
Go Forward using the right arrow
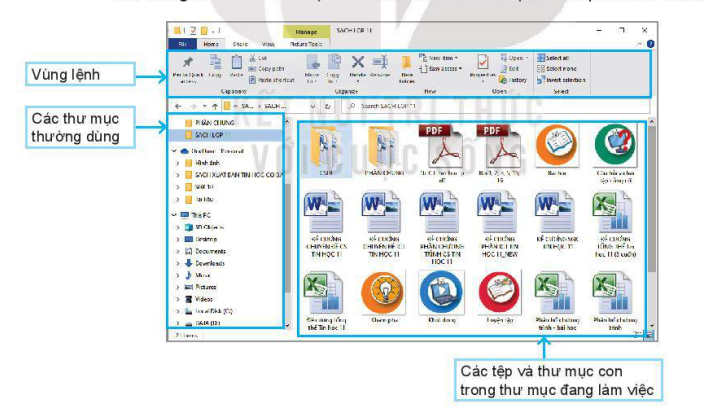pos(193,106)
